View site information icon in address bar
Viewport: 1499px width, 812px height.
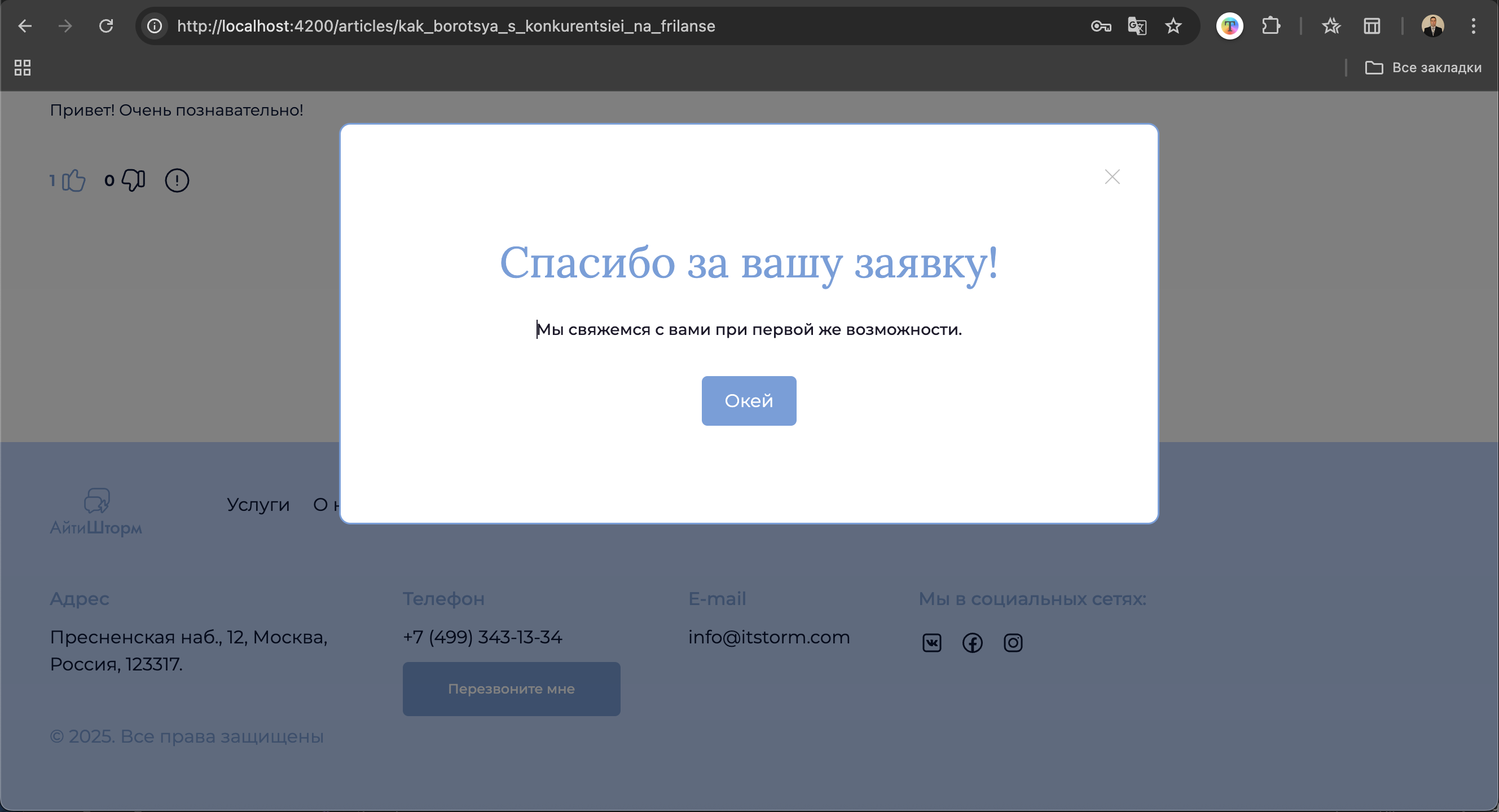(155, 26)
